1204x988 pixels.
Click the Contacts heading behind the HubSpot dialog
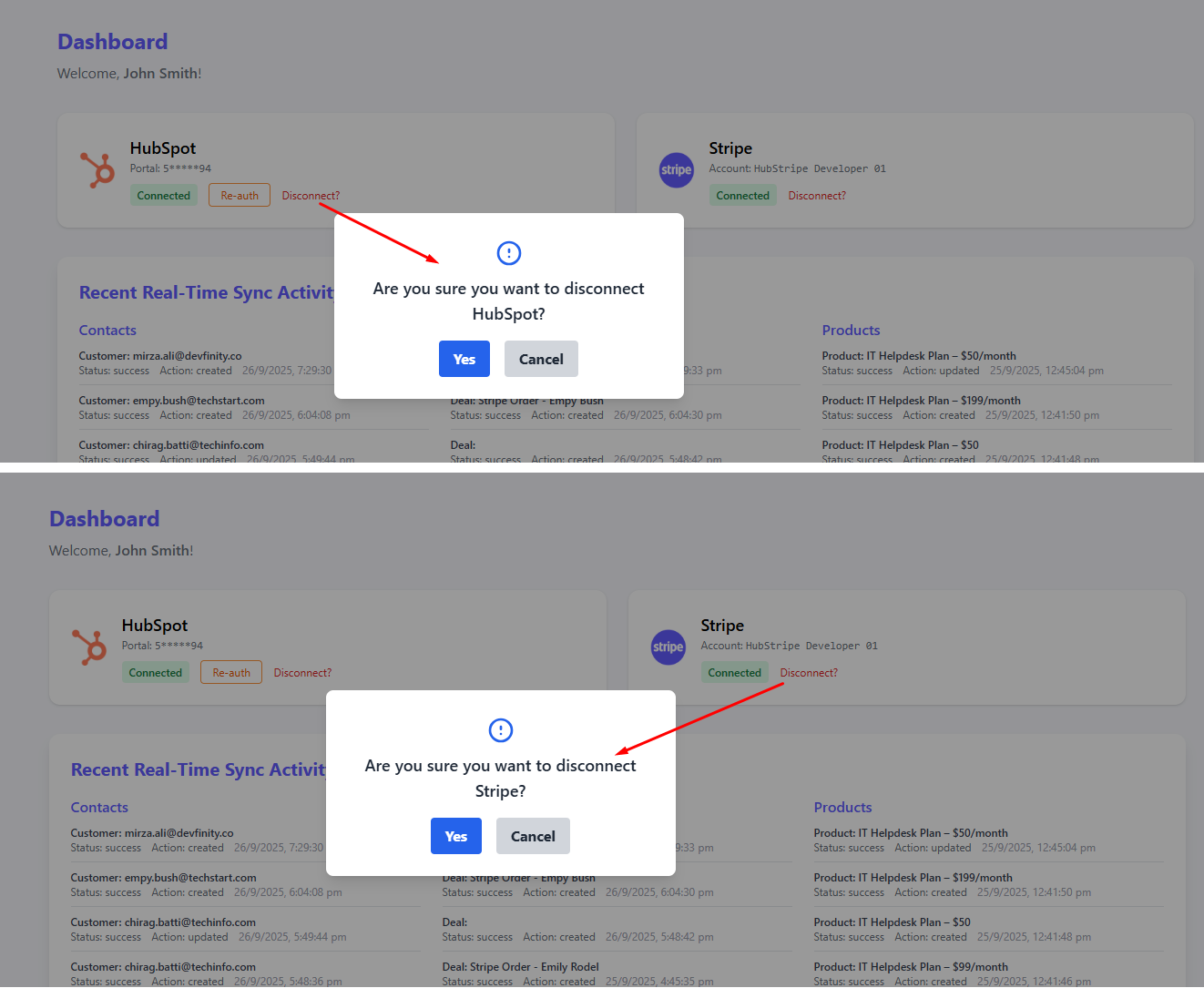[107, 331]
